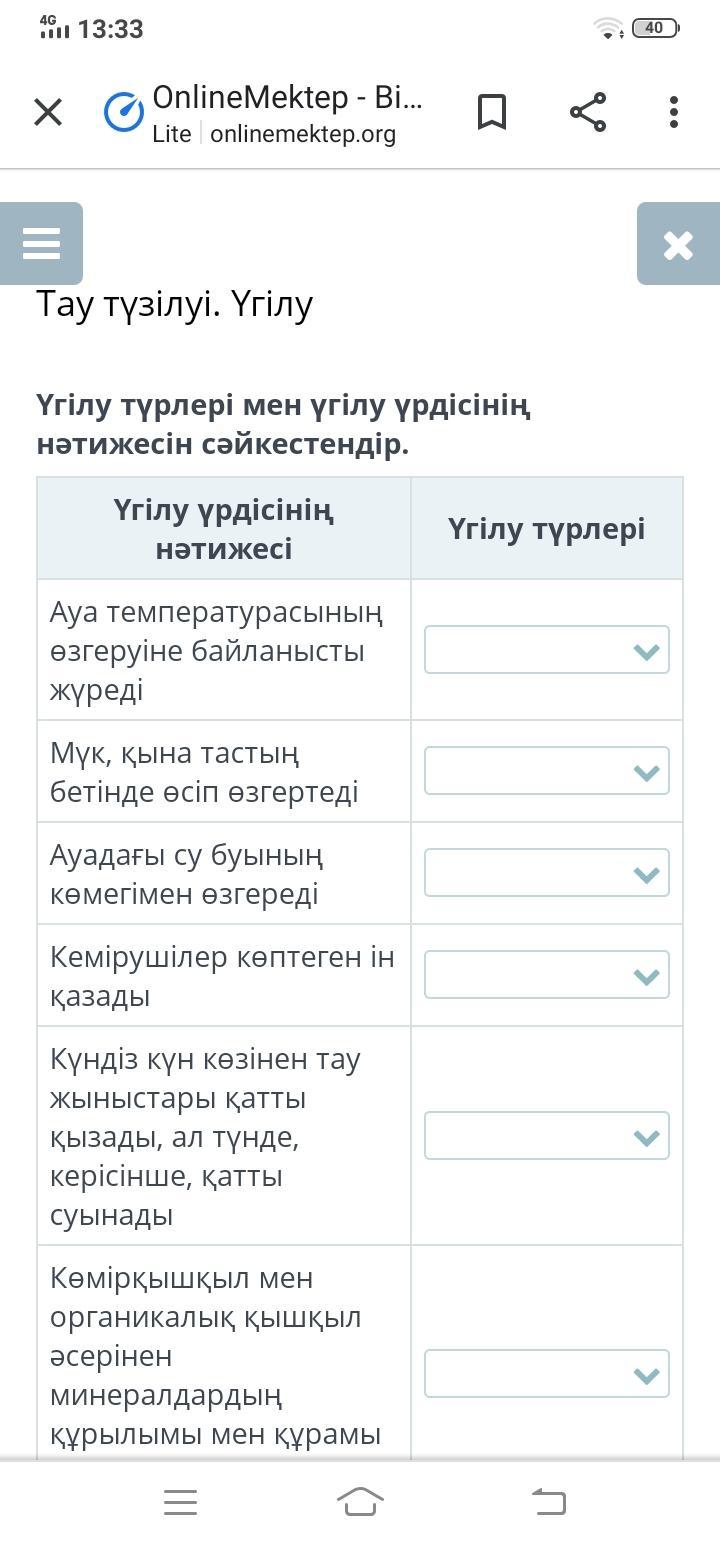Expand dropdown for daytime heating rocks row

(x=546, y=1137)
